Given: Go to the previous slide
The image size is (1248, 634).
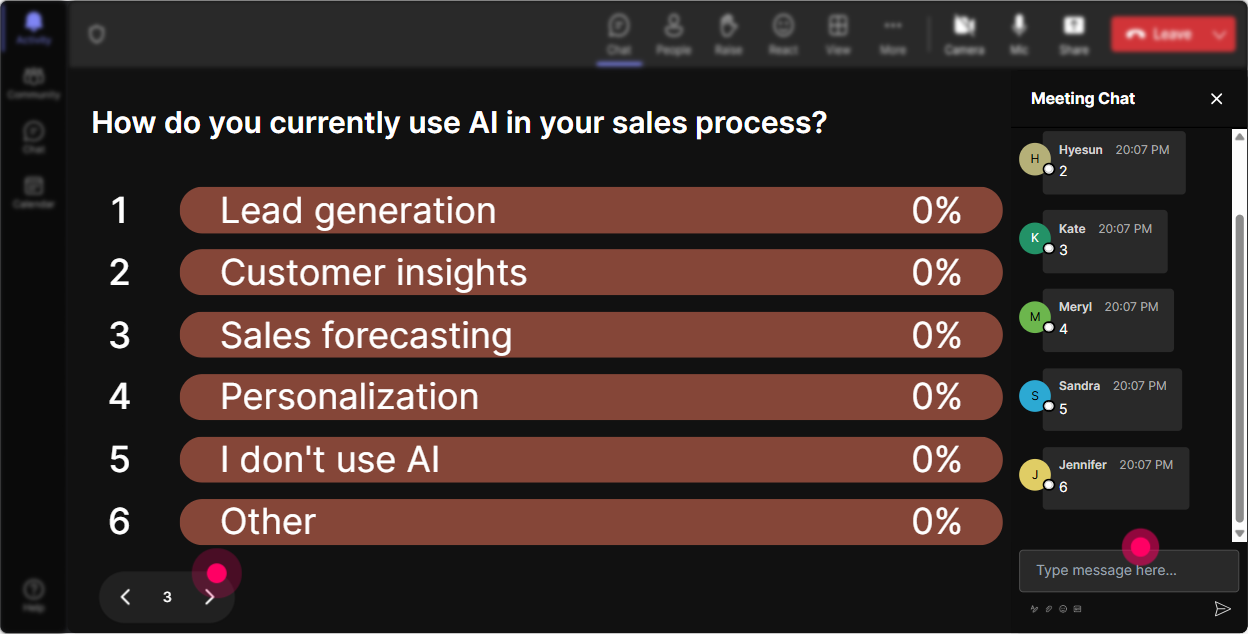Looking at the screenshot, I should click(x=126, y=597).
